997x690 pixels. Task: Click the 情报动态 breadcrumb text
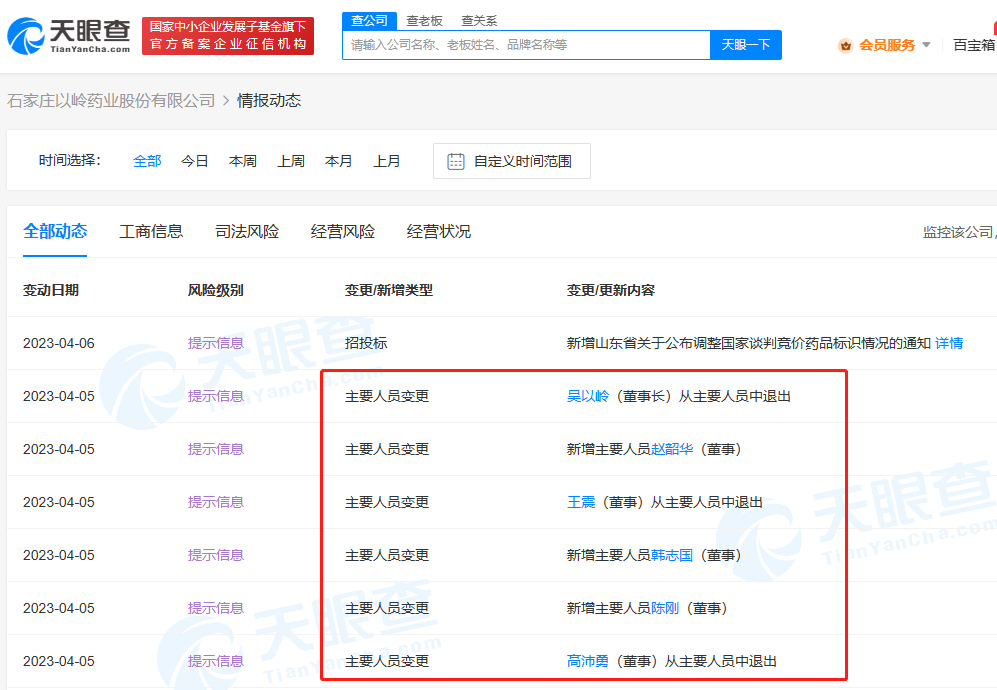[x=269, y=100]
